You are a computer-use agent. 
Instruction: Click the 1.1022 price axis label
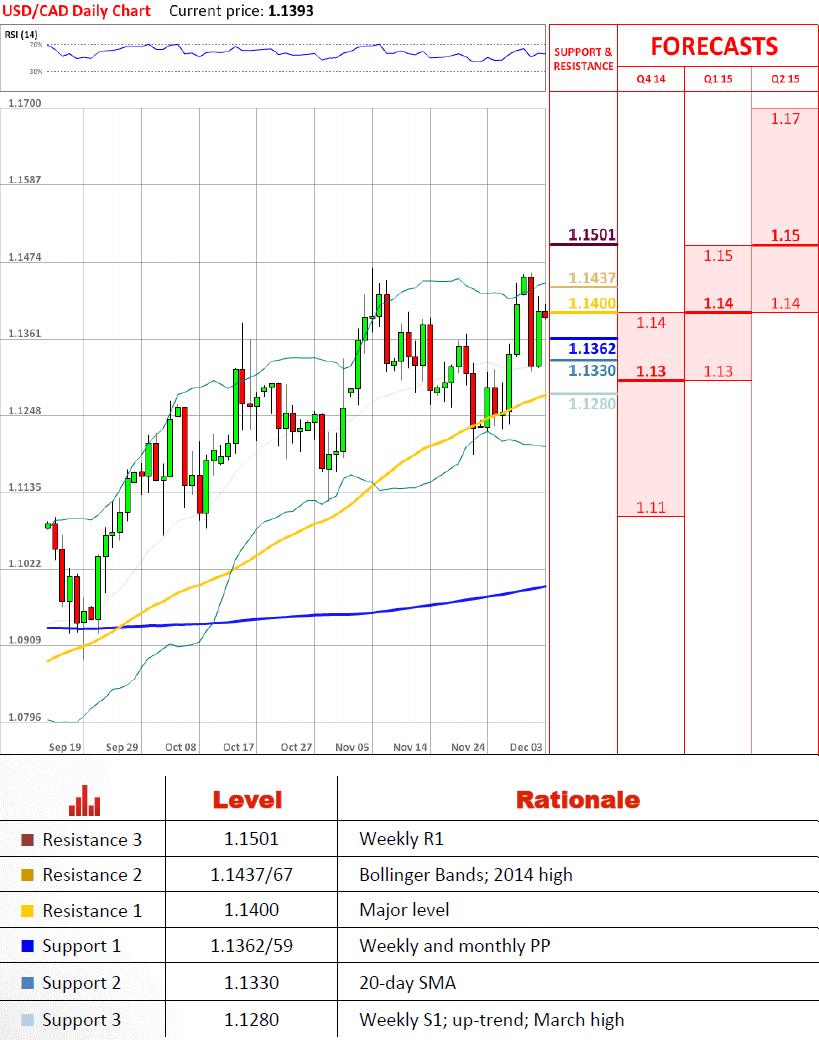click(25, 563)
